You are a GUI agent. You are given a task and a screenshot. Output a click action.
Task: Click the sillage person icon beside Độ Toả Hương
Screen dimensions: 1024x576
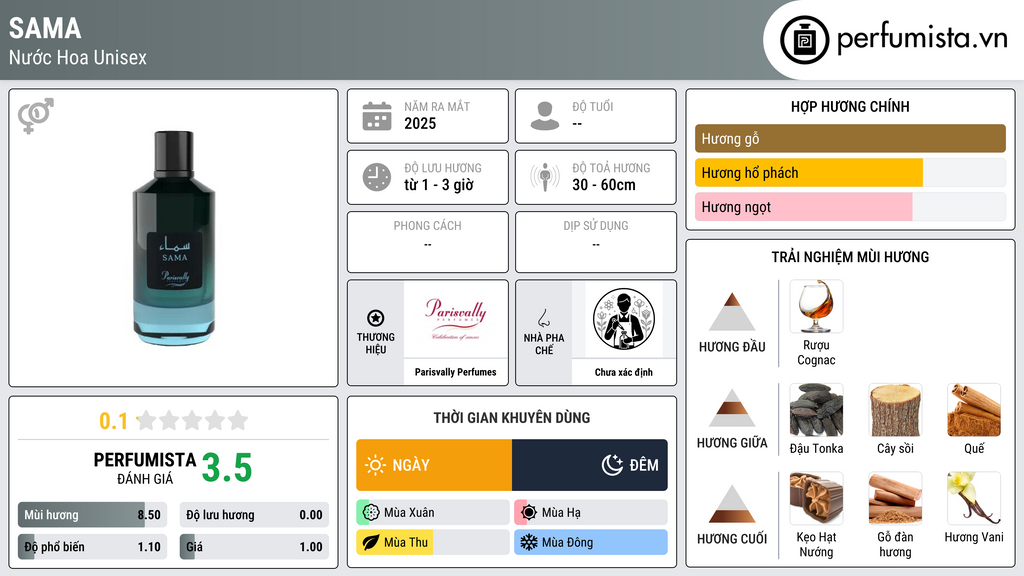(545, 177)
